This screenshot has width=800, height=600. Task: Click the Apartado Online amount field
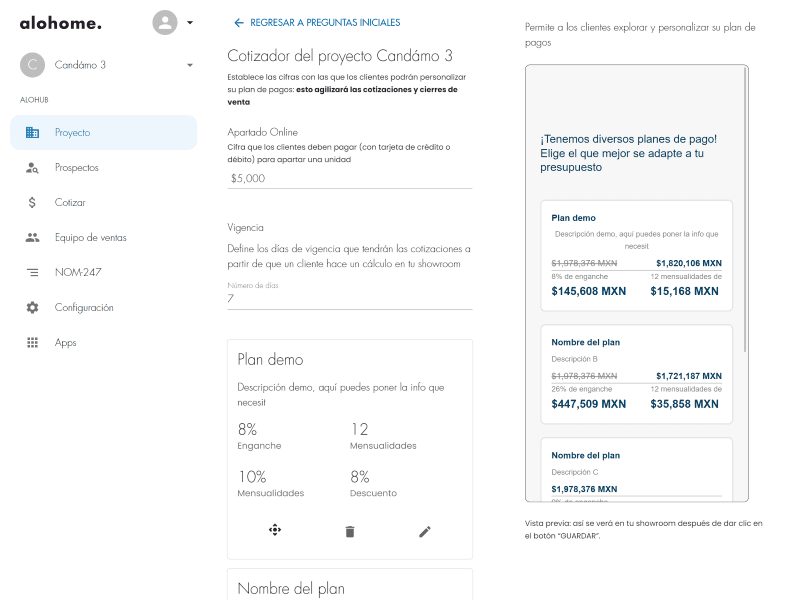(349, 179)
